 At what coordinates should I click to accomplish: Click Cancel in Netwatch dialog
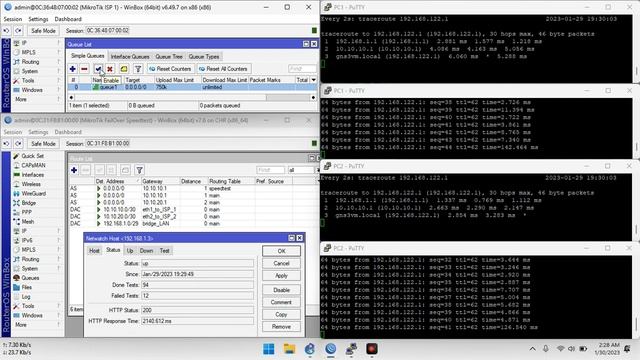point(281,263)
